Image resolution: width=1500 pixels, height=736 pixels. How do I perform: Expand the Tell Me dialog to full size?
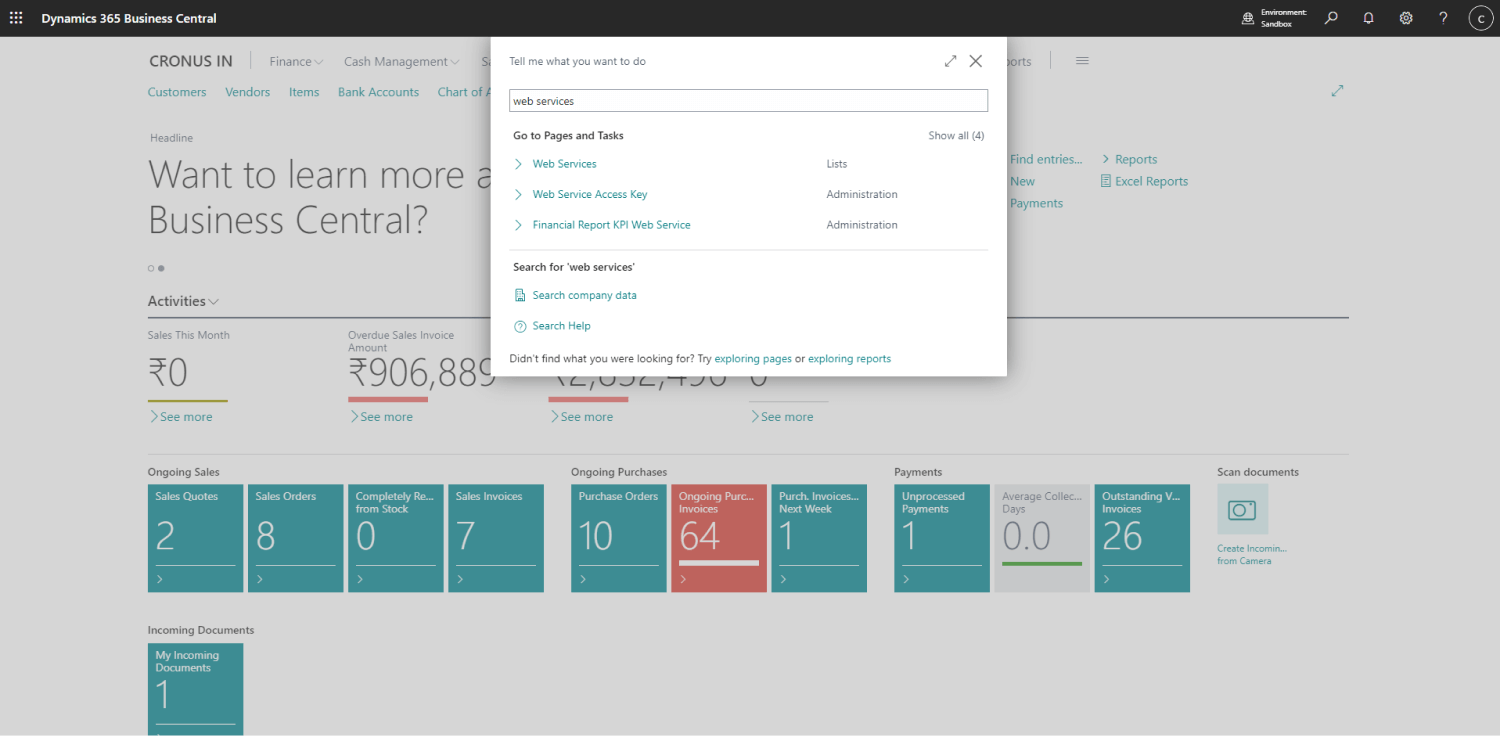(950, 61)
